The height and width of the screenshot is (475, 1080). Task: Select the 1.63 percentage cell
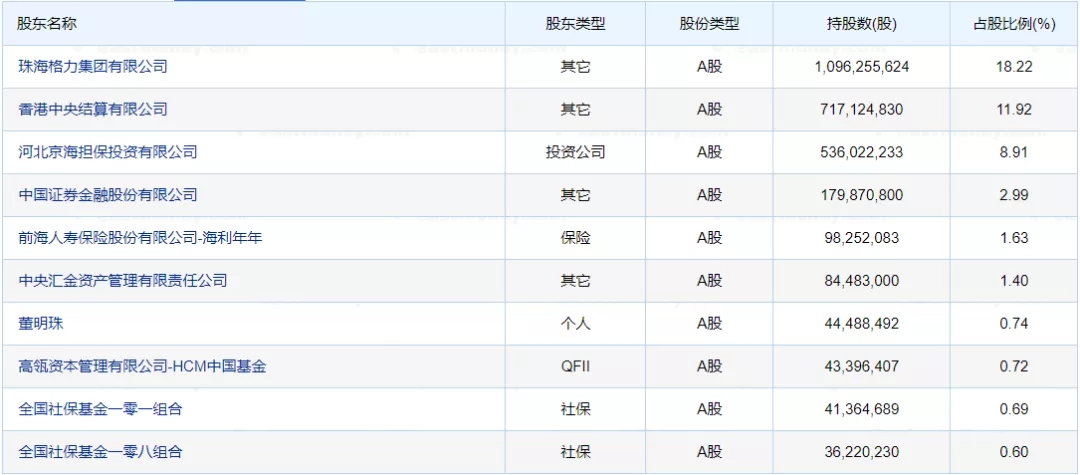tap(1013, 238)
